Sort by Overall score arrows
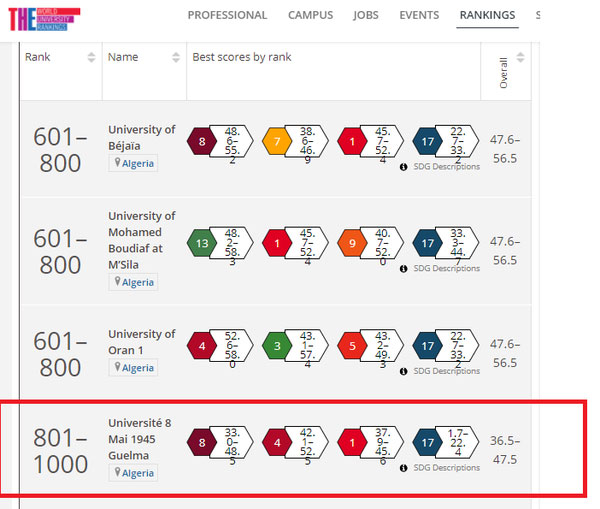600x509 pixels. [520, 57]
